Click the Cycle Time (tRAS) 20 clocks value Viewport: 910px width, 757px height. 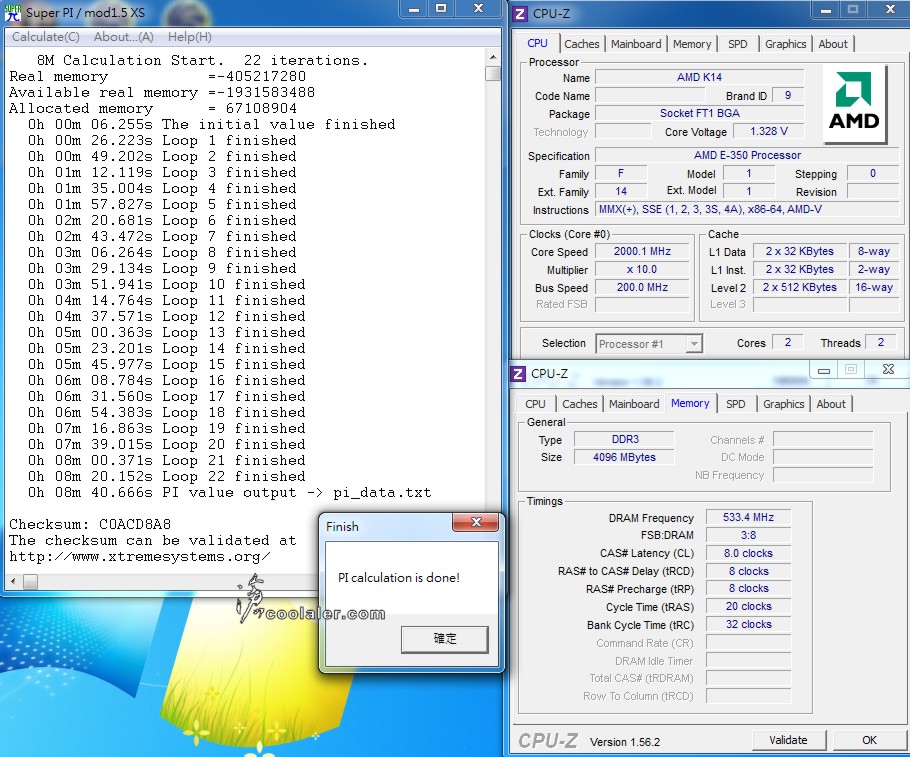749,607
